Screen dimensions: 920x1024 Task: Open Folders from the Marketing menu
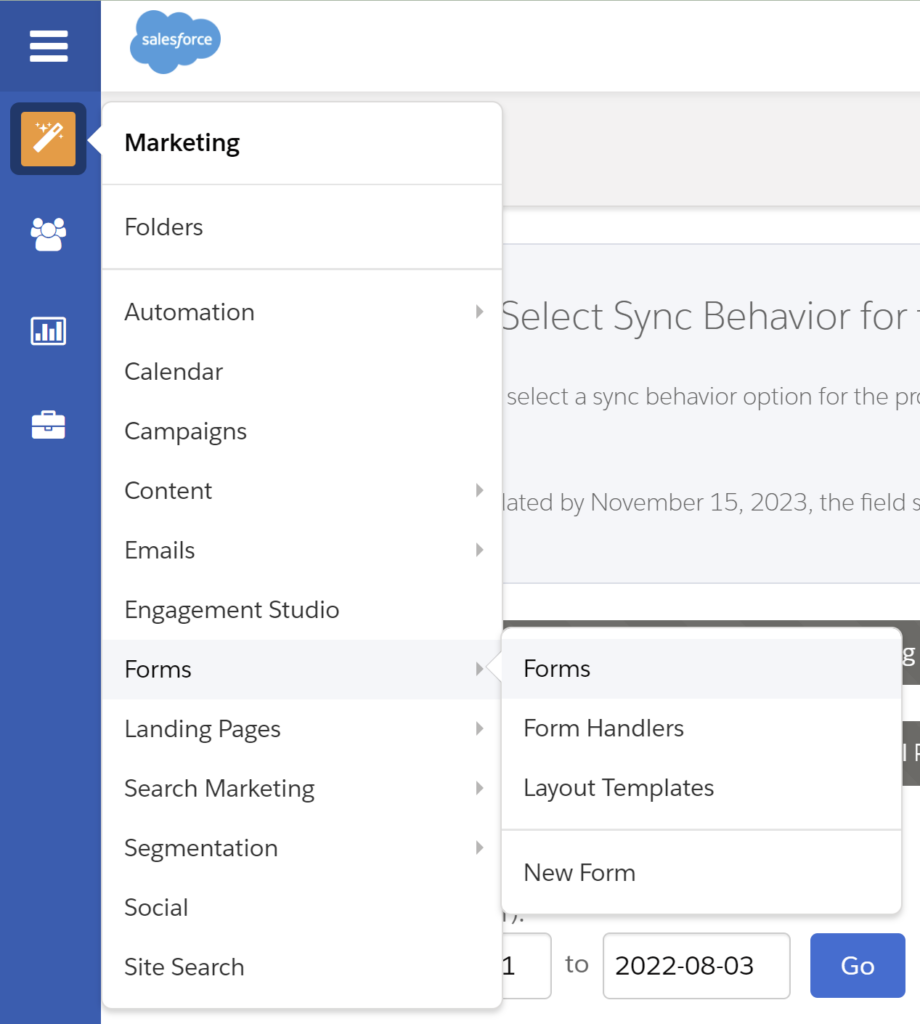(164, 227)
